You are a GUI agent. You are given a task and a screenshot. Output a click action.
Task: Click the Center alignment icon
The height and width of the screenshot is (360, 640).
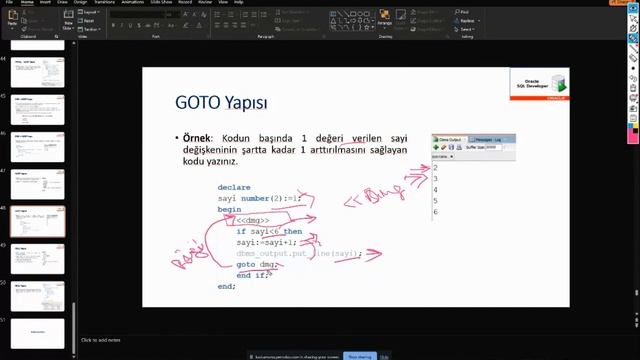[x=226, y=25]
